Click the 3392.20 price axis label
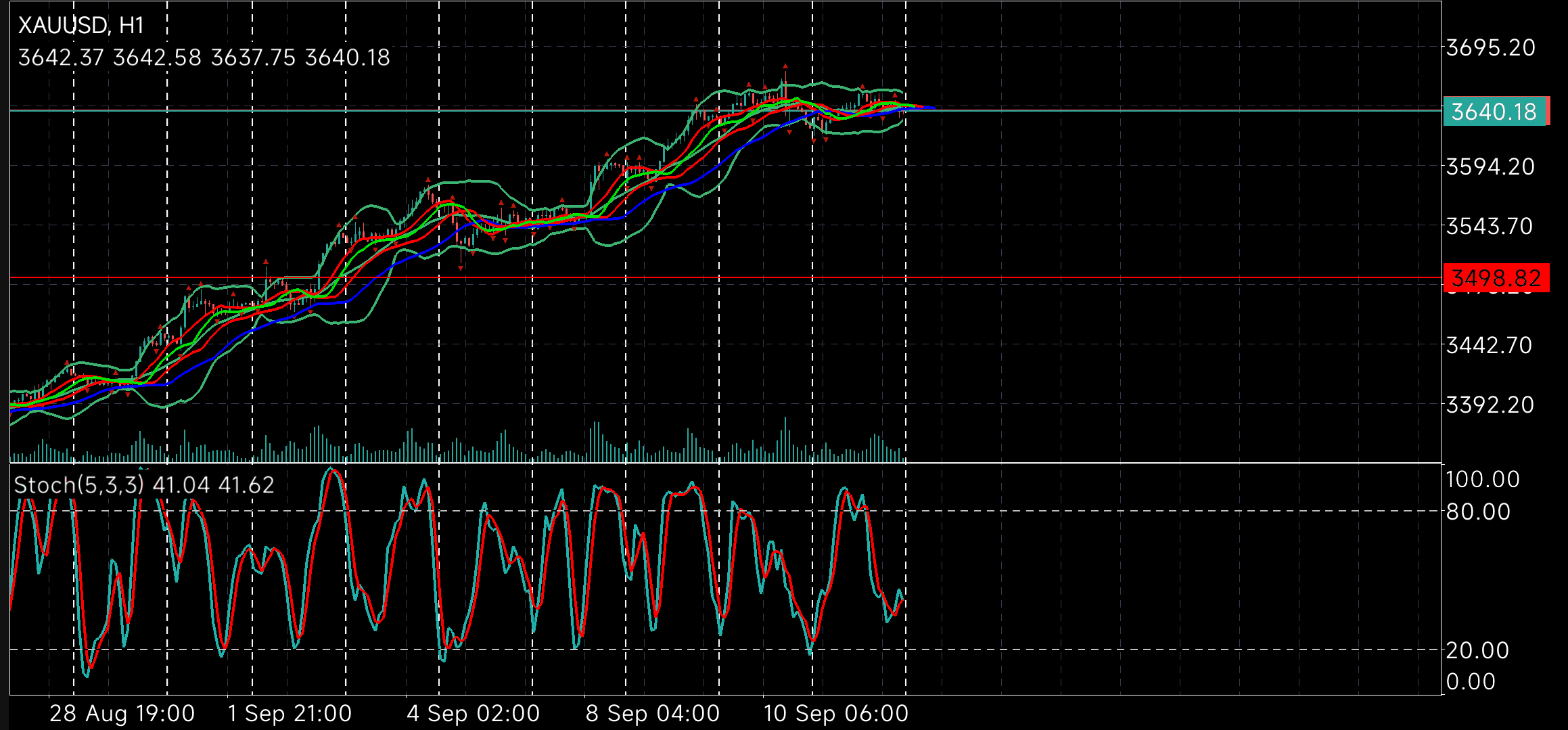 (x=1490, y=405)
